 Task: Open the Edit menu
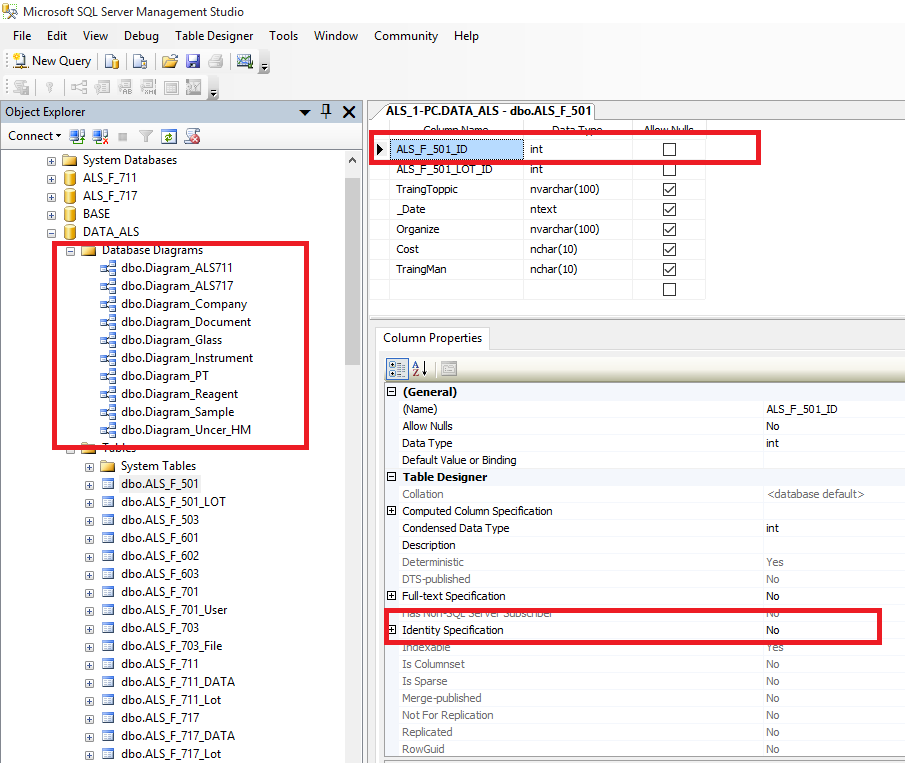(x=57, y=36)
